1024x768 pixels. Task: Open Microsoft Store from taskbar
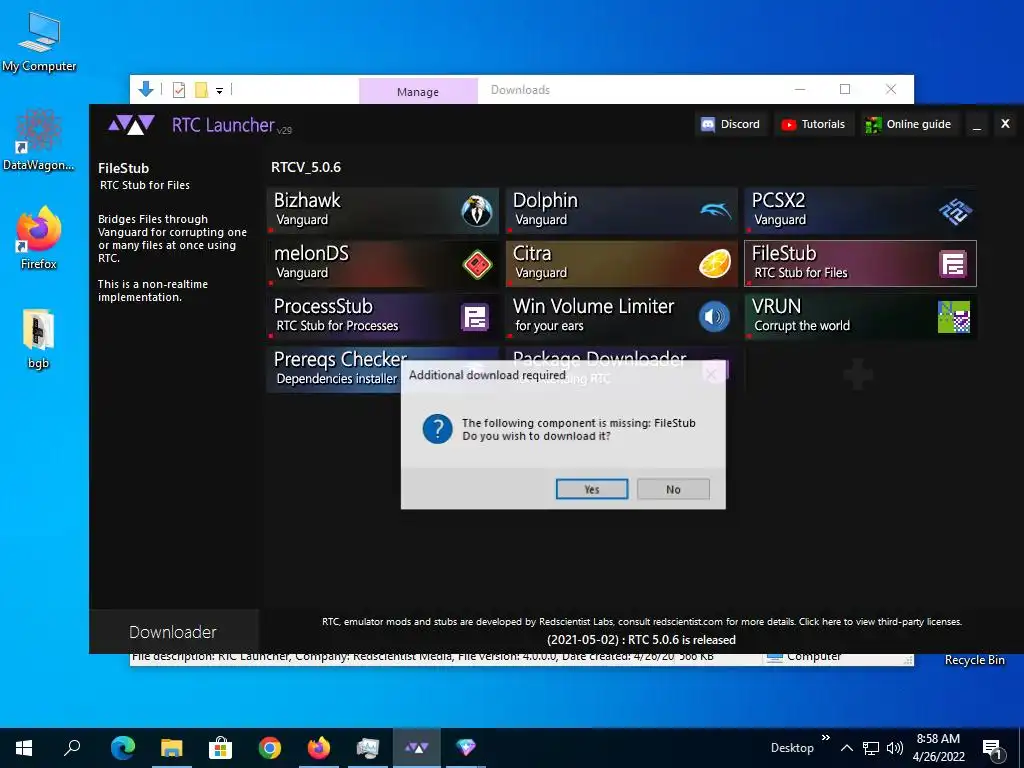(221, 748)
